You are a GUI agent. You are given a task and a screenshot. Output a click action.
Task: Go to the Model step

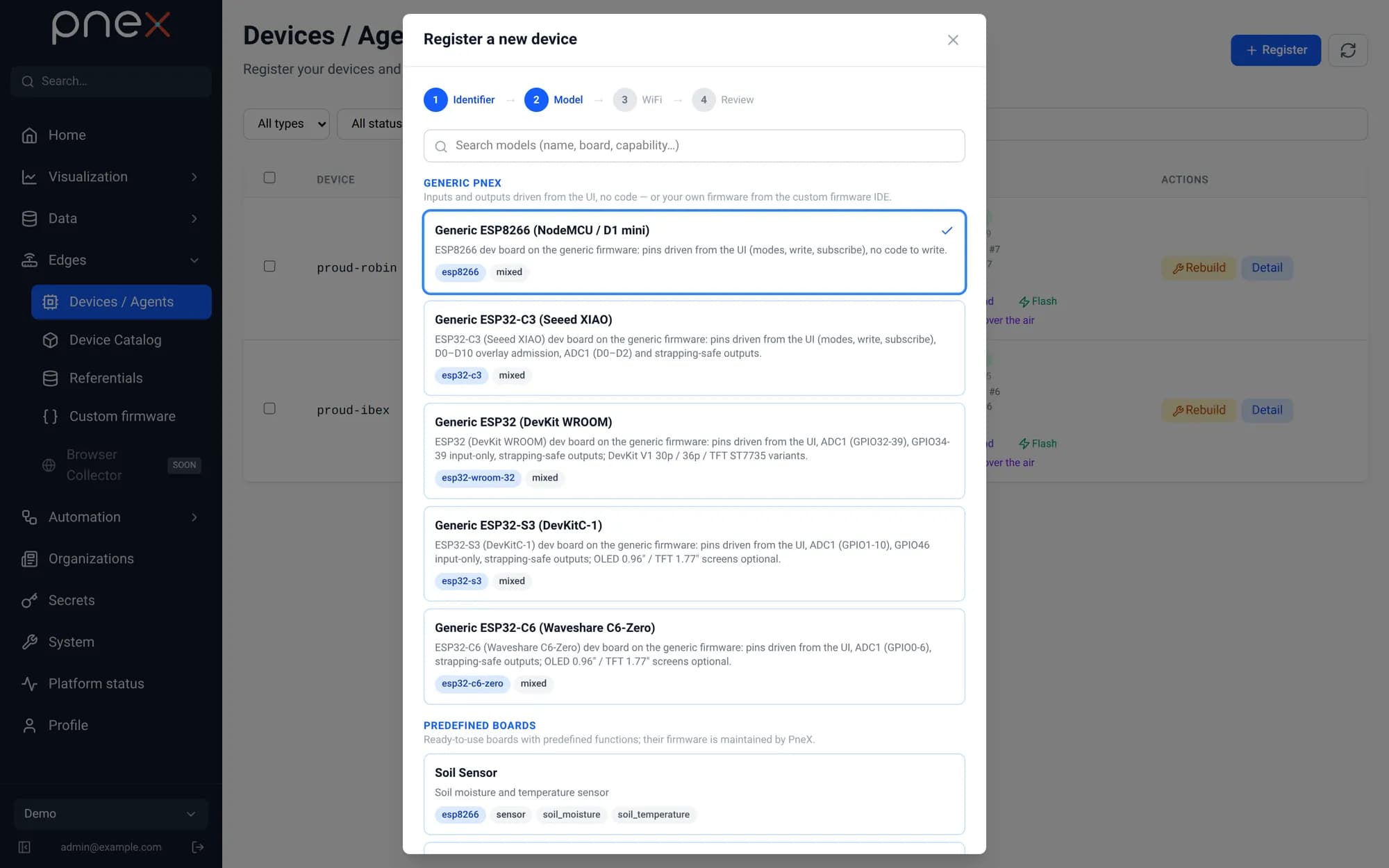[554, 100]
